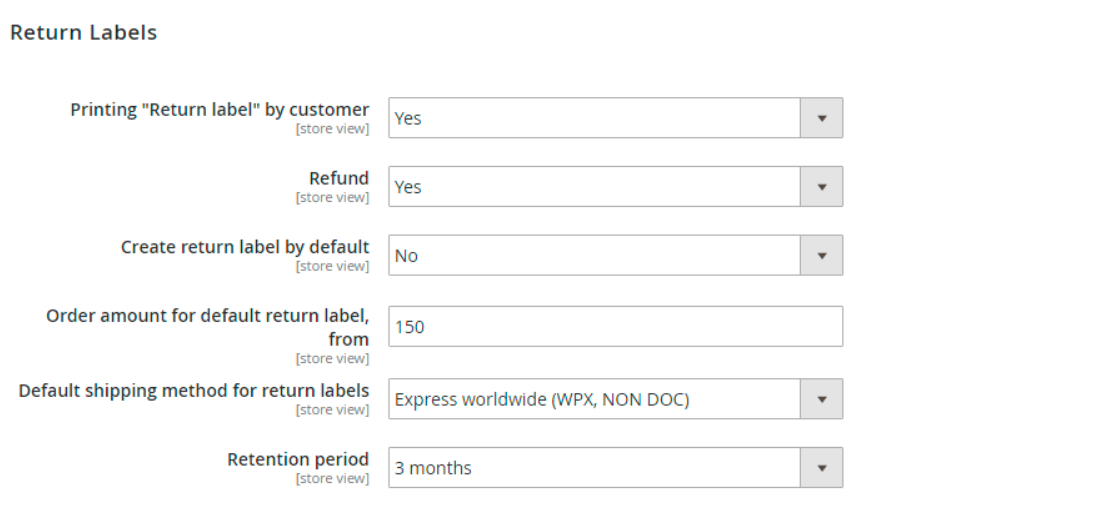Expand Create return label by default arrow
1115x506 pixels.
[821, 256]
